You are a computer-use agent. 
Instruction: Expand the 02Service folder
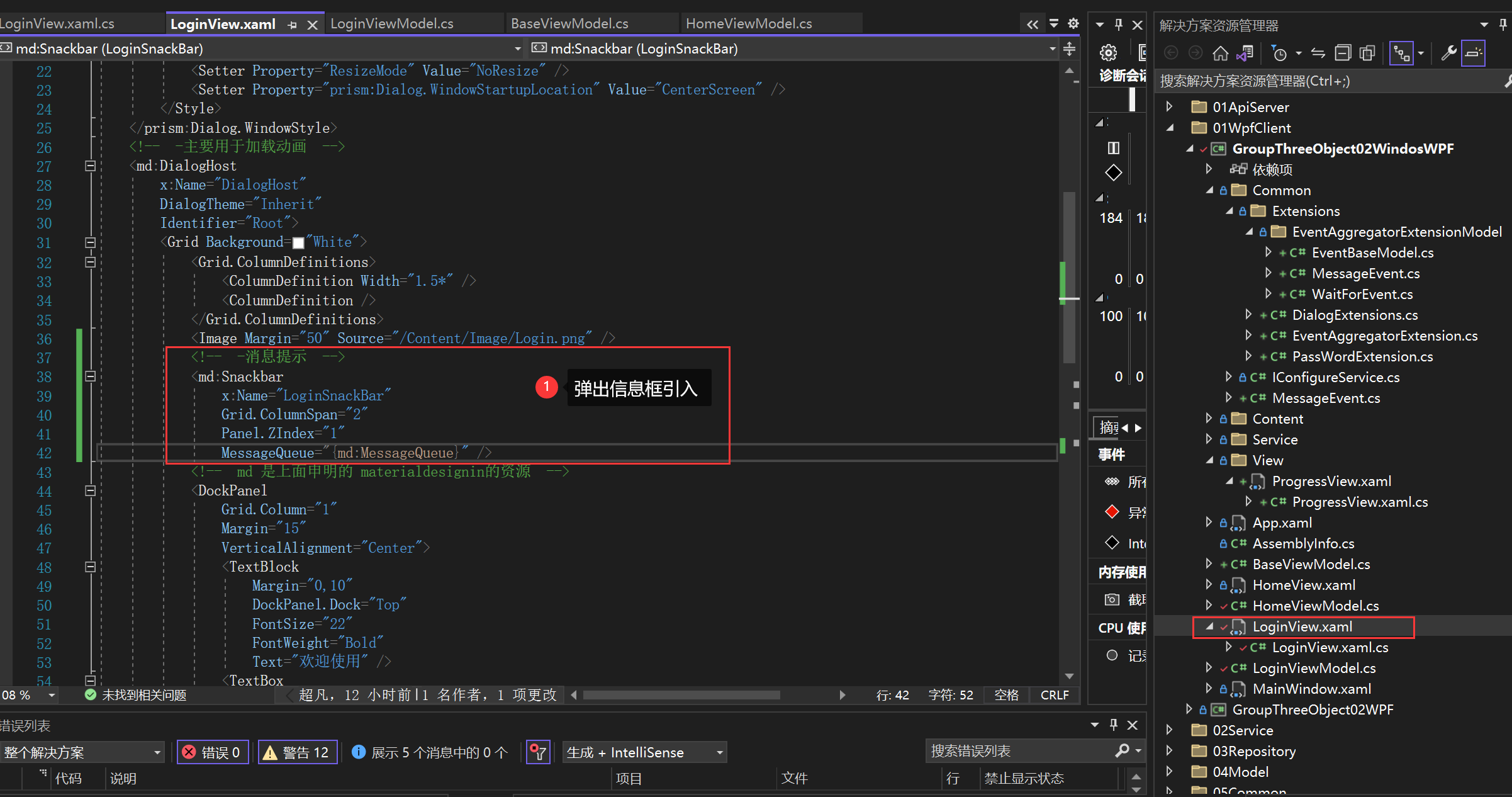point(1169,730)
